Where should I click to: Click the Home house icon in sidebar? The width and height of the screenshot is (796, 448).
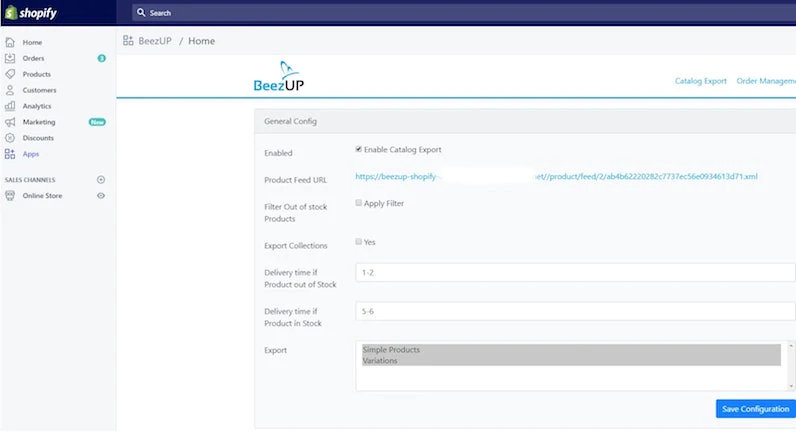pos(10,42)
